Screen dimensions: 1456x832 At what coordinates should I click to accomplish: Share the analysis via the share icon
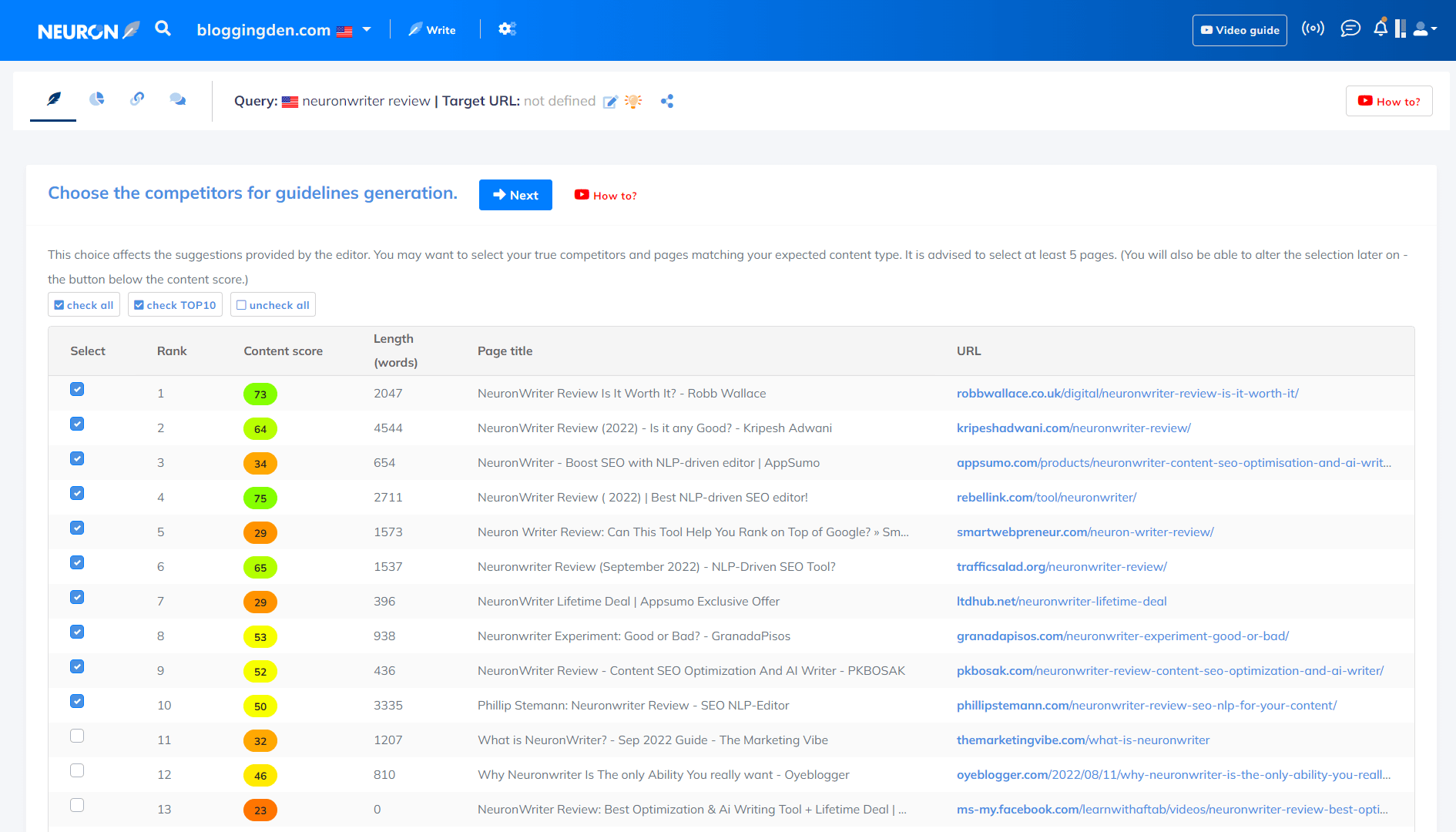click(x=667, y=101)
